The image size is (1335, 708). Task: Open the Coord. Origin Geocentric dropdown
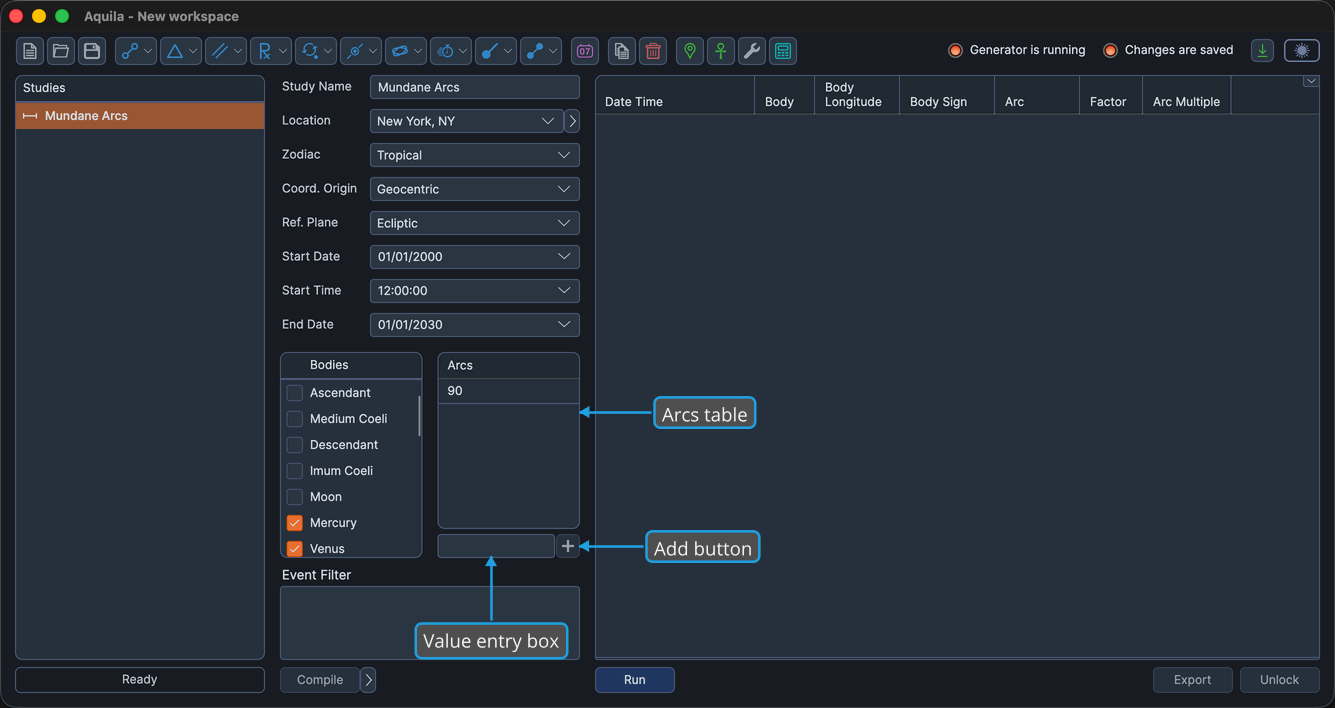pos(475,189)
